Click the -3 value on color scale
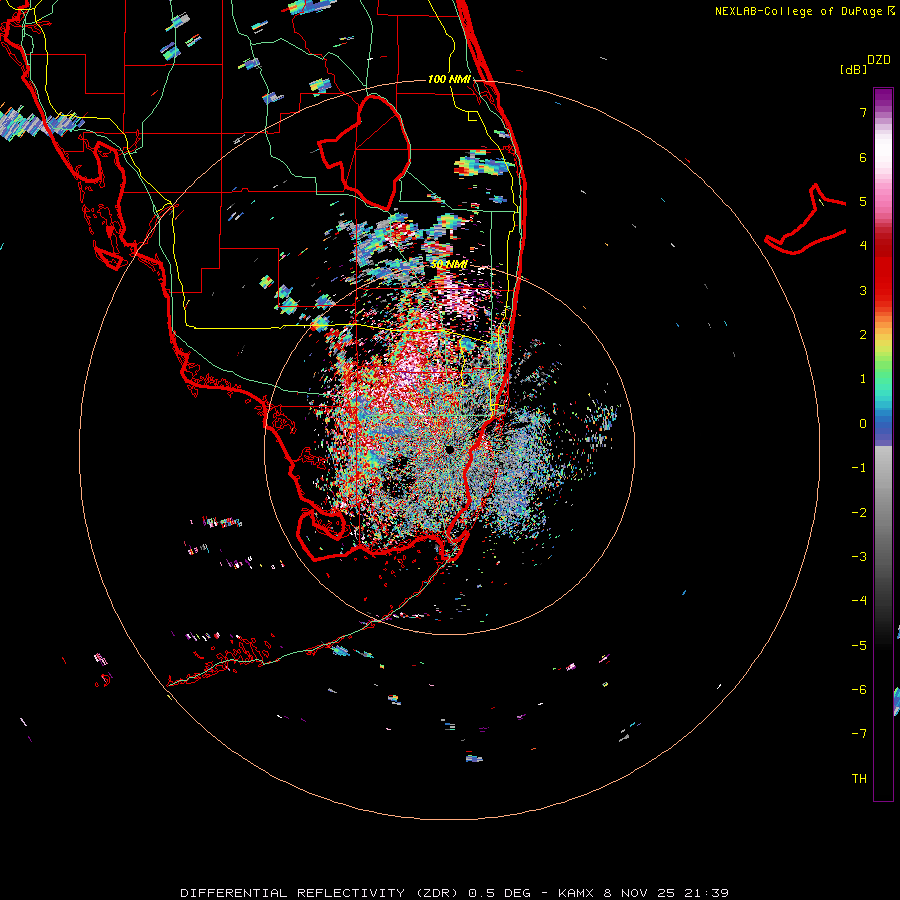Screen dimensions: 900x900 tap(859, 557)
